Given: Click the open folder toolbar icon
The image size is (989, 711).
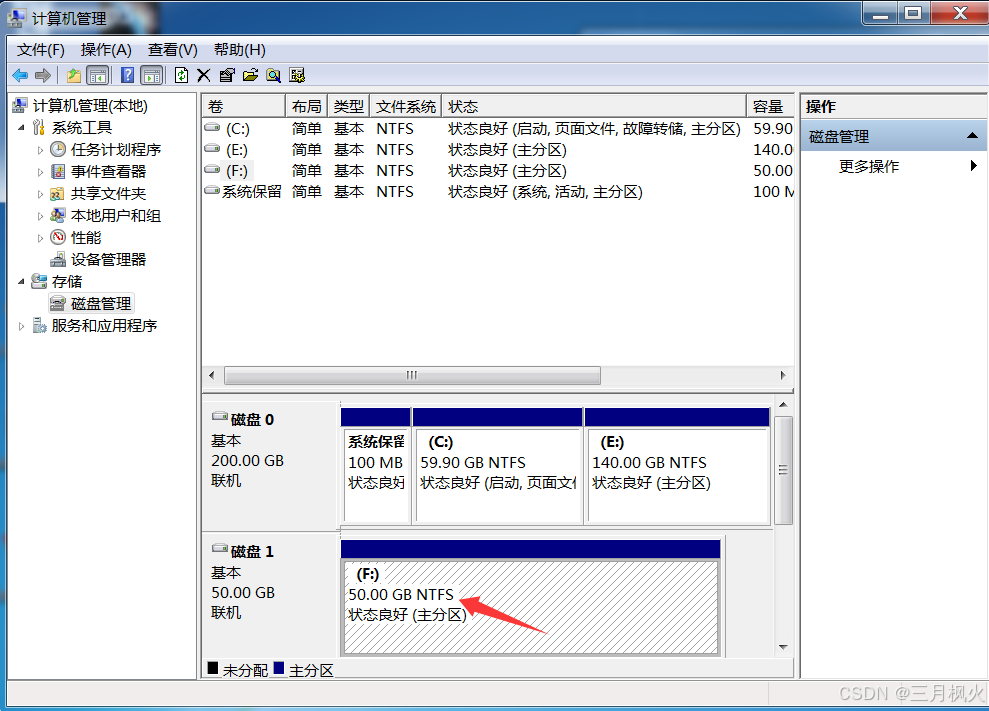Looking at the screenshot, I should tap(250, 76).
